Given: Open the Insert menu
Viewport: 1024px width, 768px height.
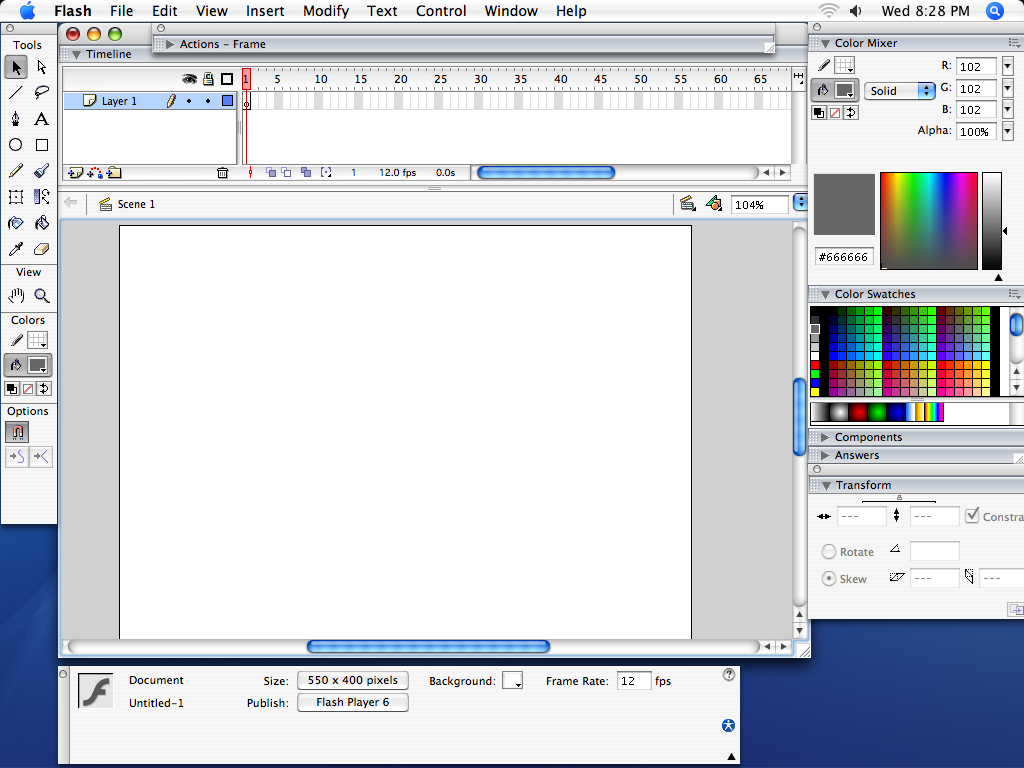Looking at the screenshot, I should point(265,11).
